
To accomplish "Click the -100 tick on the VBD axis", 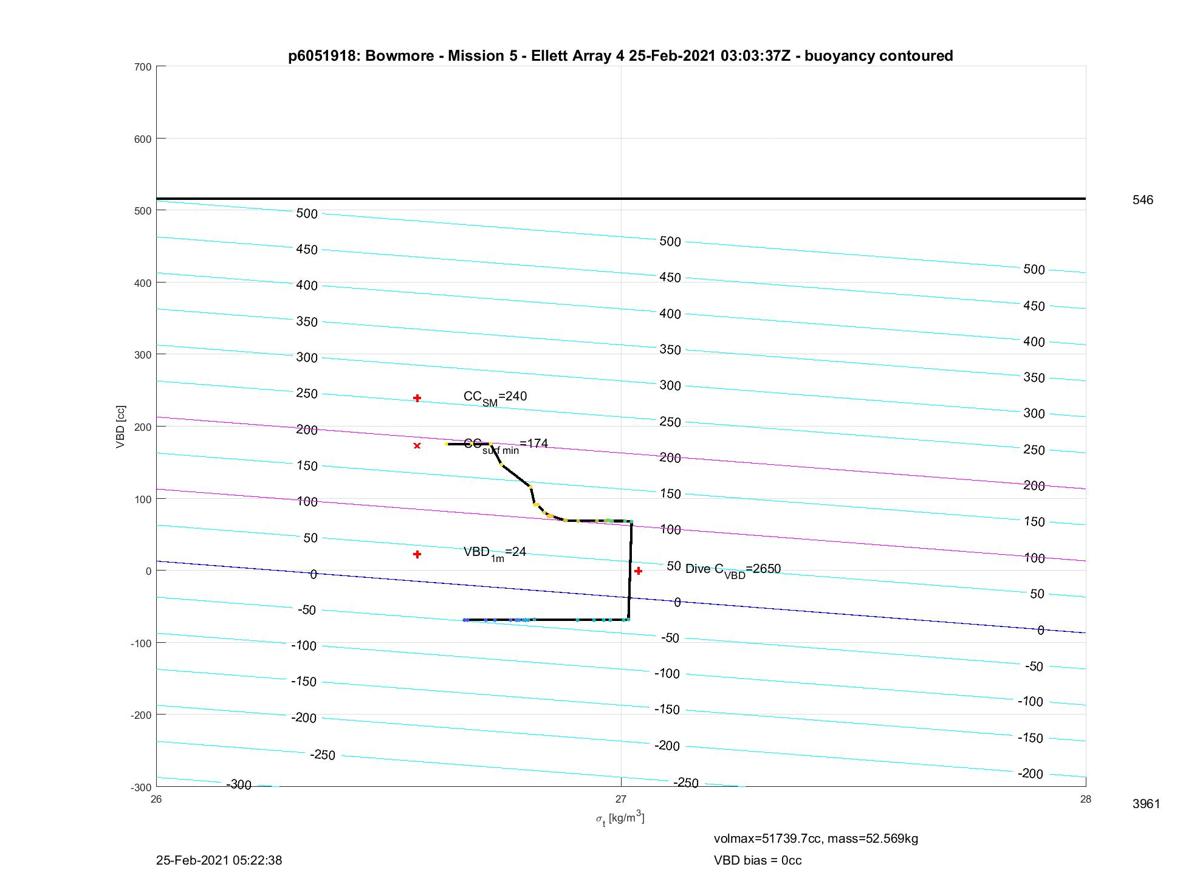I will point(140,643).
